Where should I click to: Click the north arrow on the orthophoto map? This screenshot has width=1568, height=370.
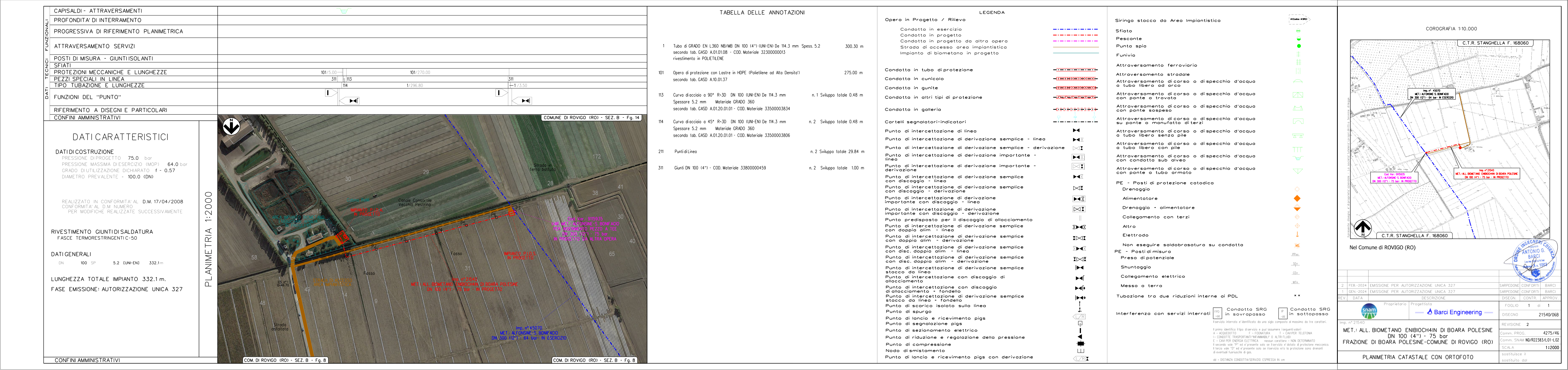click(x=231, y=127)
